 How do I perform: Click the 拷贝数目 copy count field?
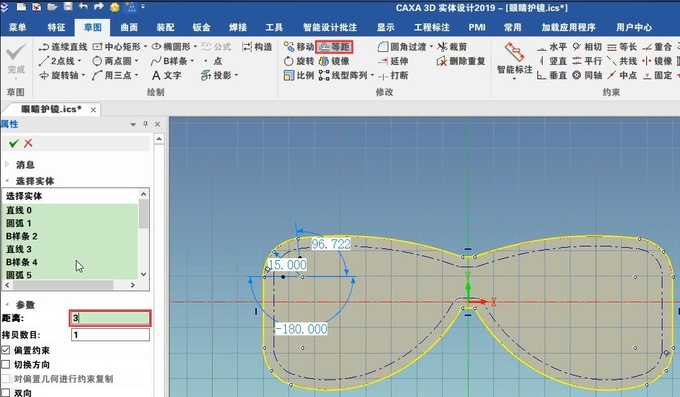110,335
